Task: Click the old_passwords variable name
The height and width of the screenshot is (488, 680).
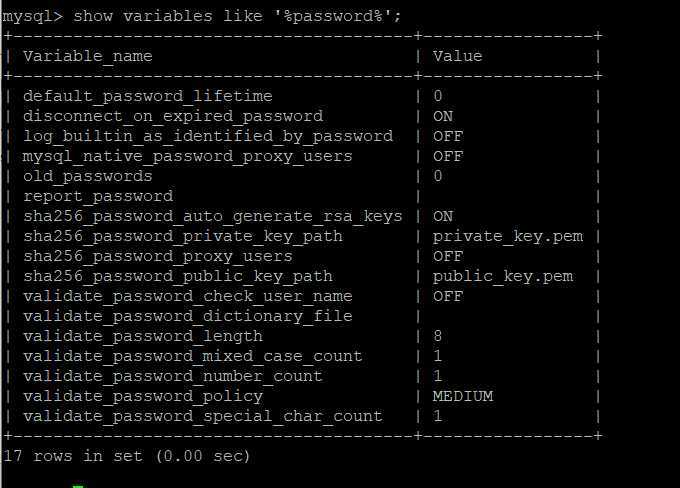Action: 88,176
